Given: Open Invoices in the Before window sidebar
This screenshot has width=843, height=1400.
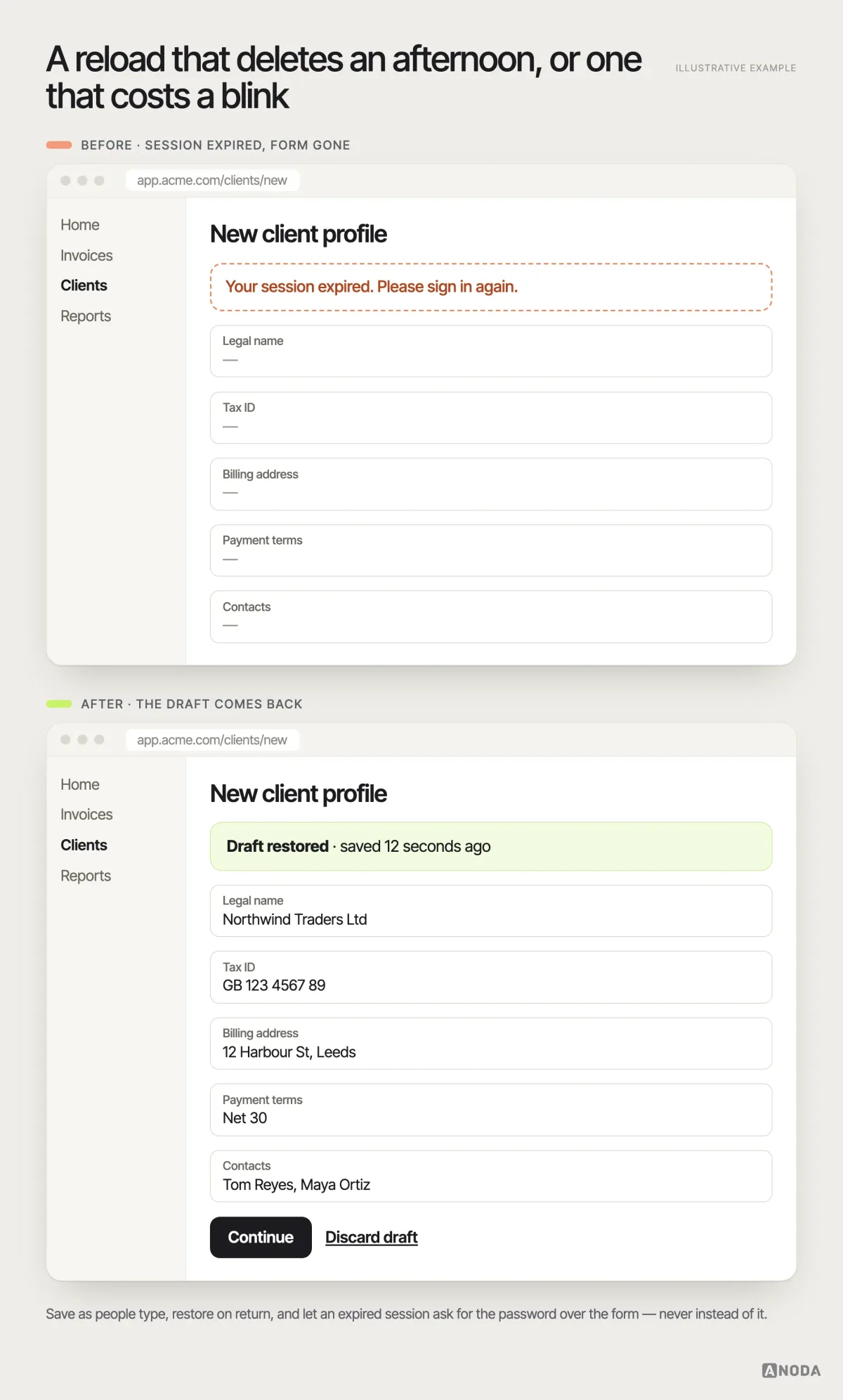Looking at the screenshot, I should (x=86, y=255).
